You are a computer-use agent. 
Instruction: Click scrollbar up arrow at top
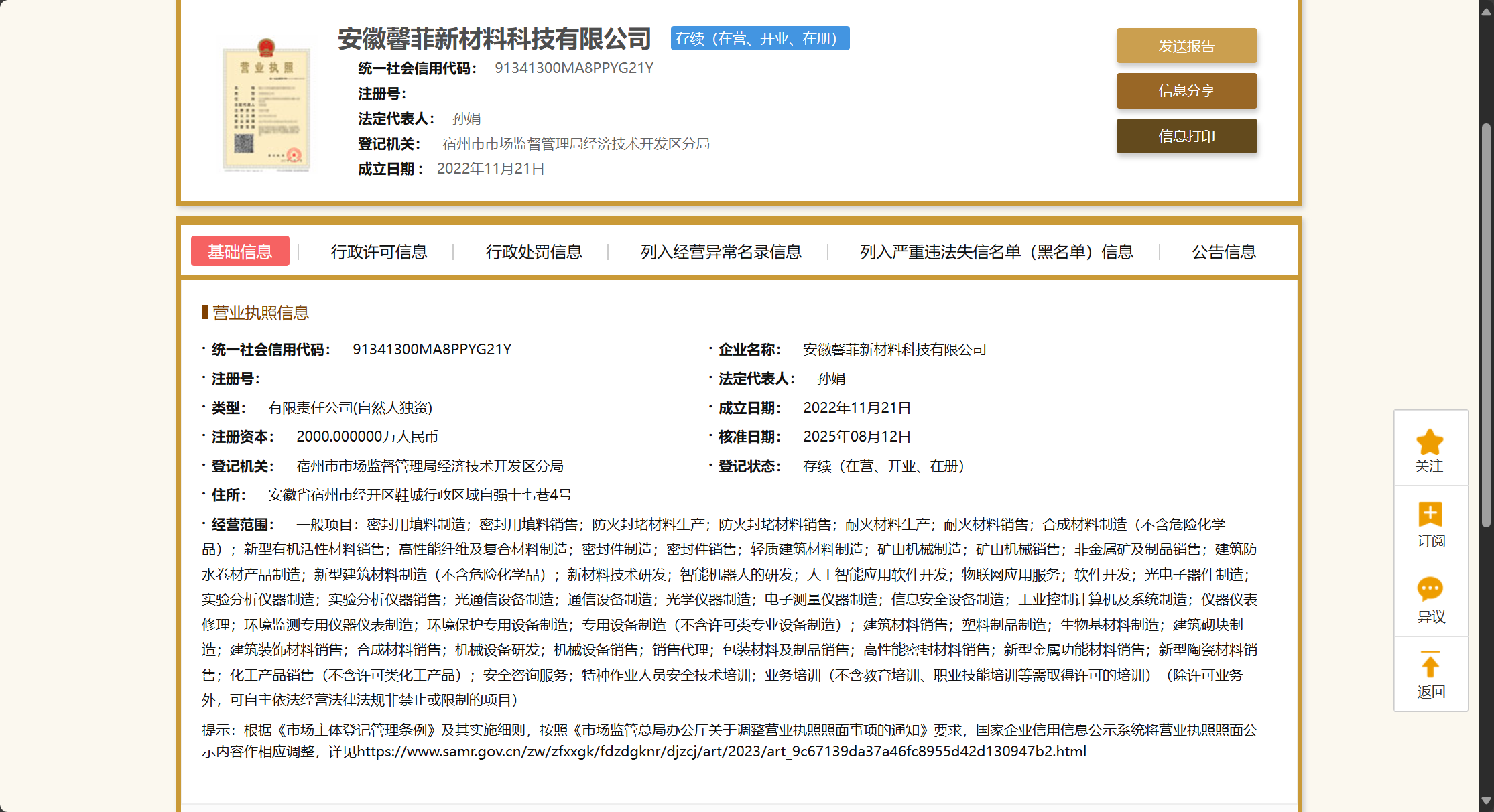click(1486, 11)
